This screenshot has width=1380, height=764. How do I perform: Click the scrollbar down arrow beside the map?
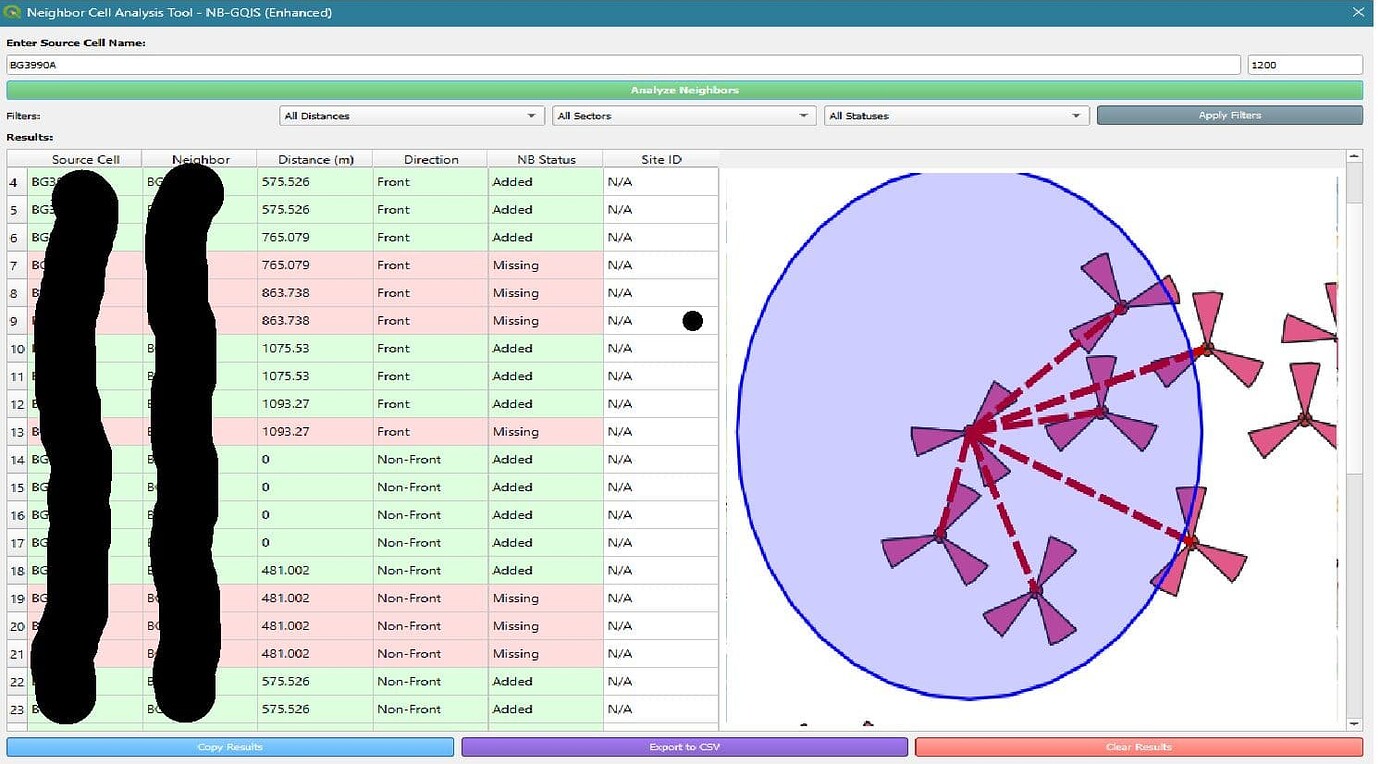(x=1355, y=724)
